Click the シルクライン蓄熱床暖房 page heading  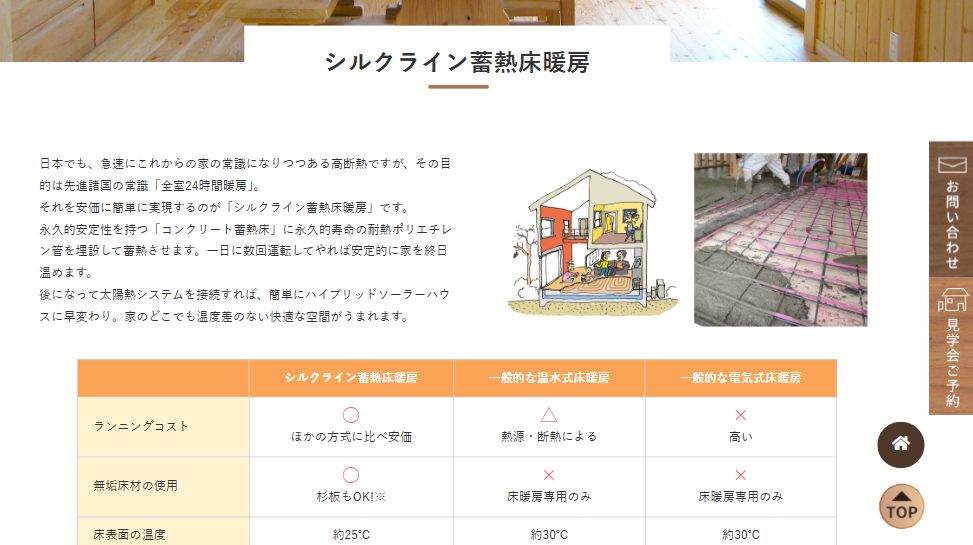click(457, 62)
